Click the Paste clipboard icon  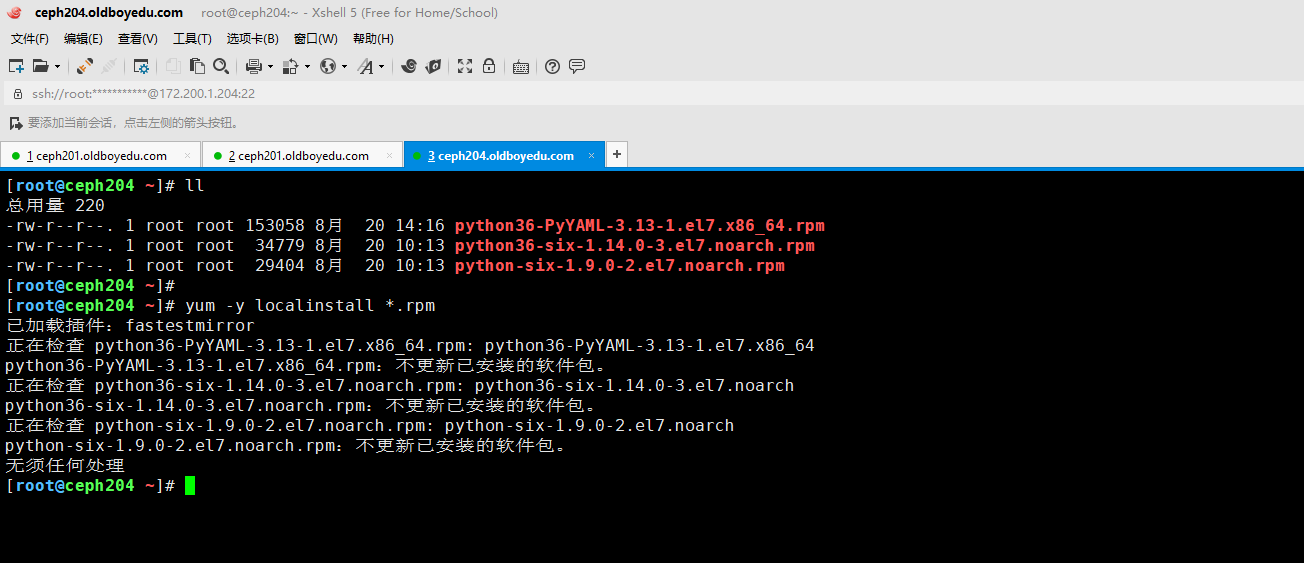197,66
